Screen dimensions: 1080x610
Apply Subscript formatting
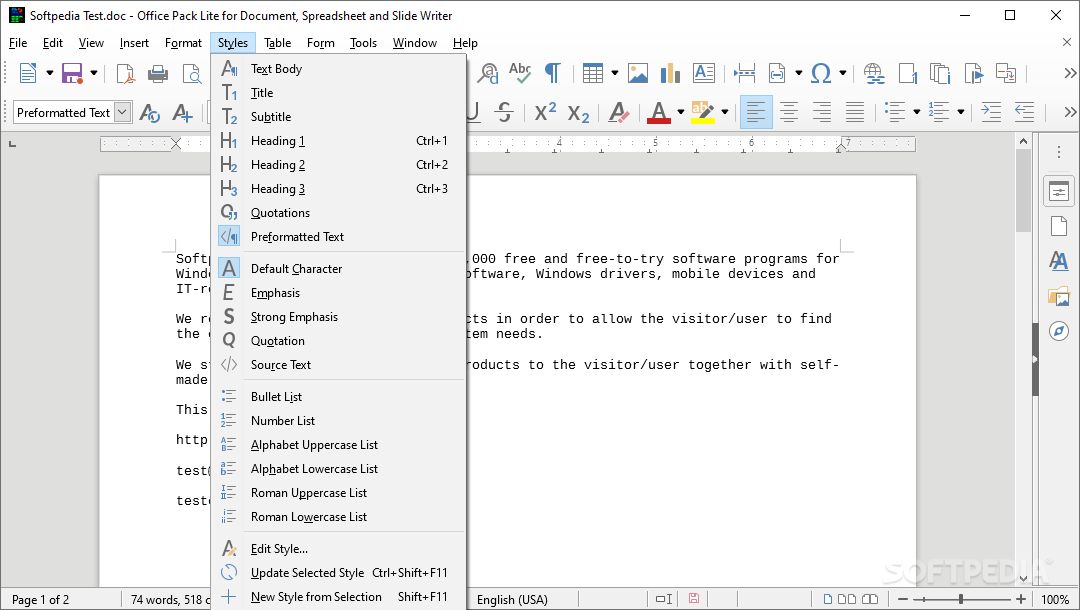(579, 112)
